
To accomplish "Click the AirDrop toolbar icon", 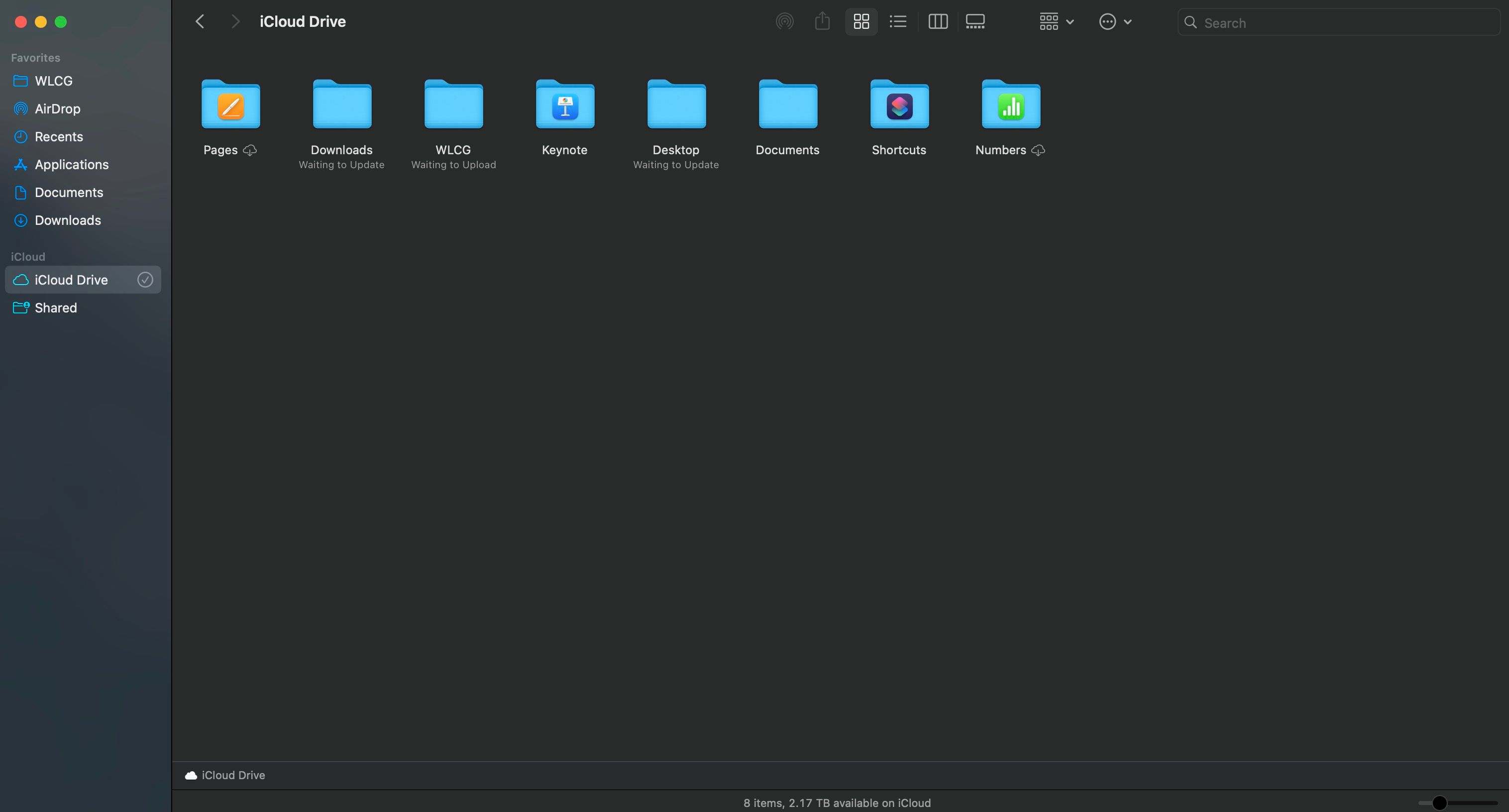I will (x=784, y=22).
